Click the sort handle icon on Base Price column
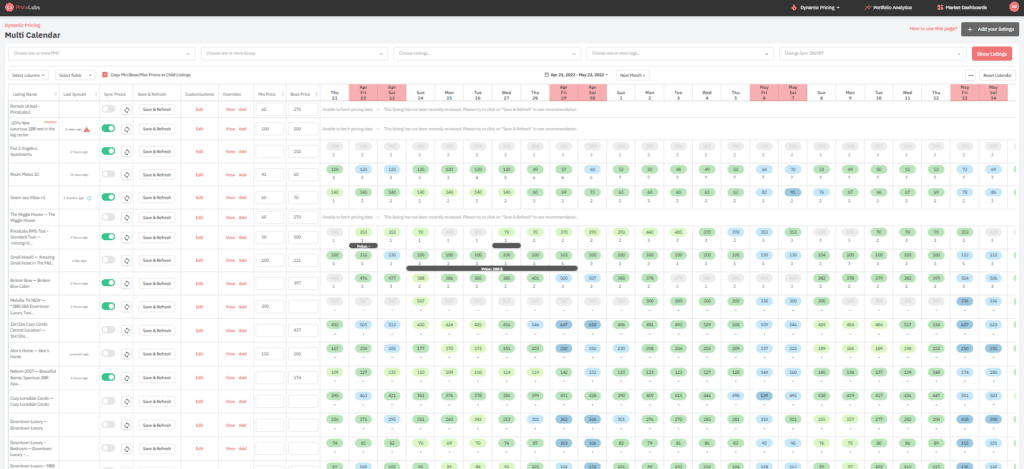The width and height of the screenshot is (1024, 469). [318, 95]
